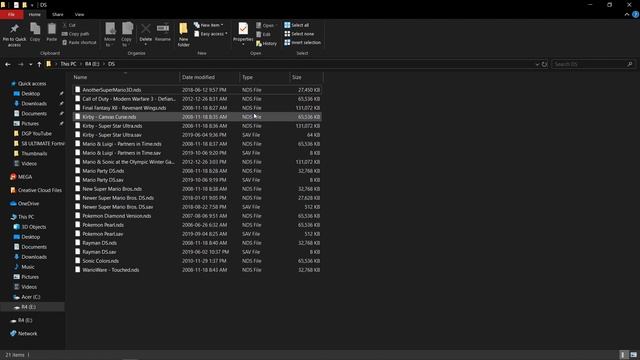Image resolution: width=640 pixels, height=360 pixels.
Task: Open New item dropdown
Action: tap(209, 25)
